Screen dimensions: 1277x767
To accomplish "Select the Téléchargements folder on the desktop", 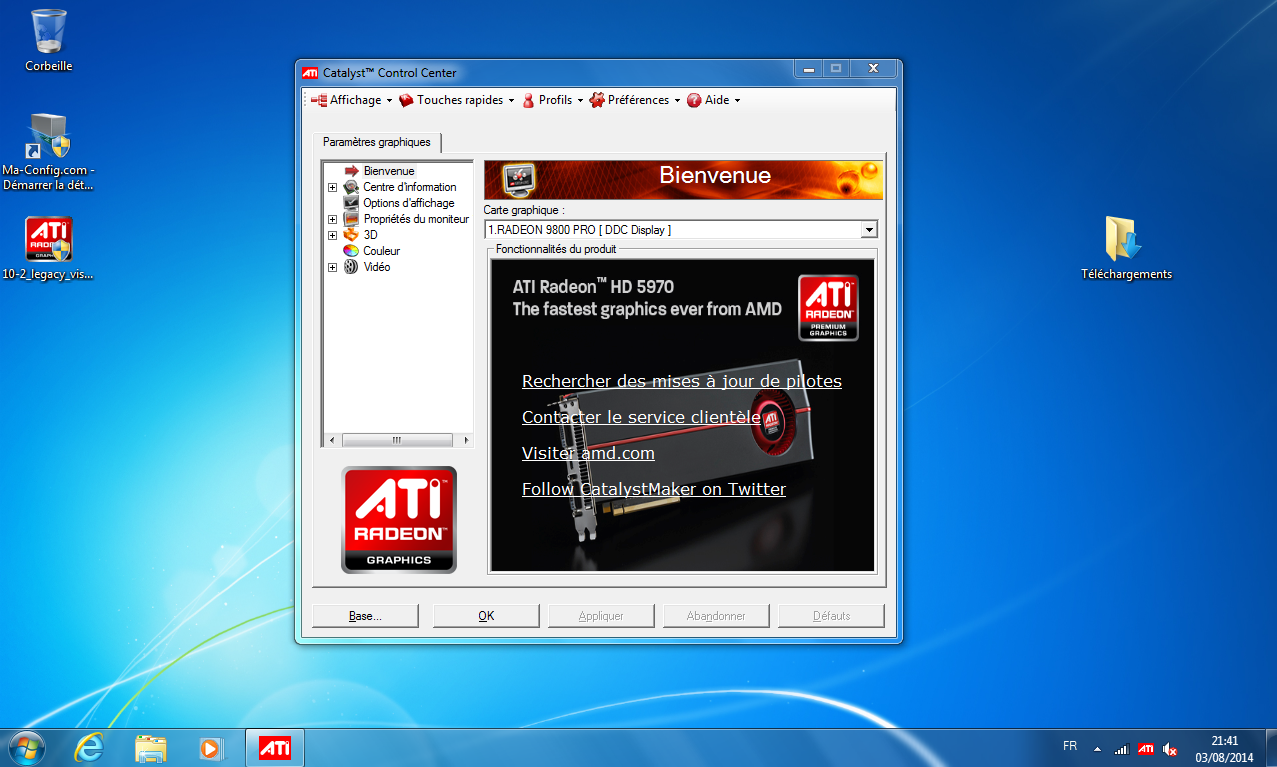I will 1126,248.
